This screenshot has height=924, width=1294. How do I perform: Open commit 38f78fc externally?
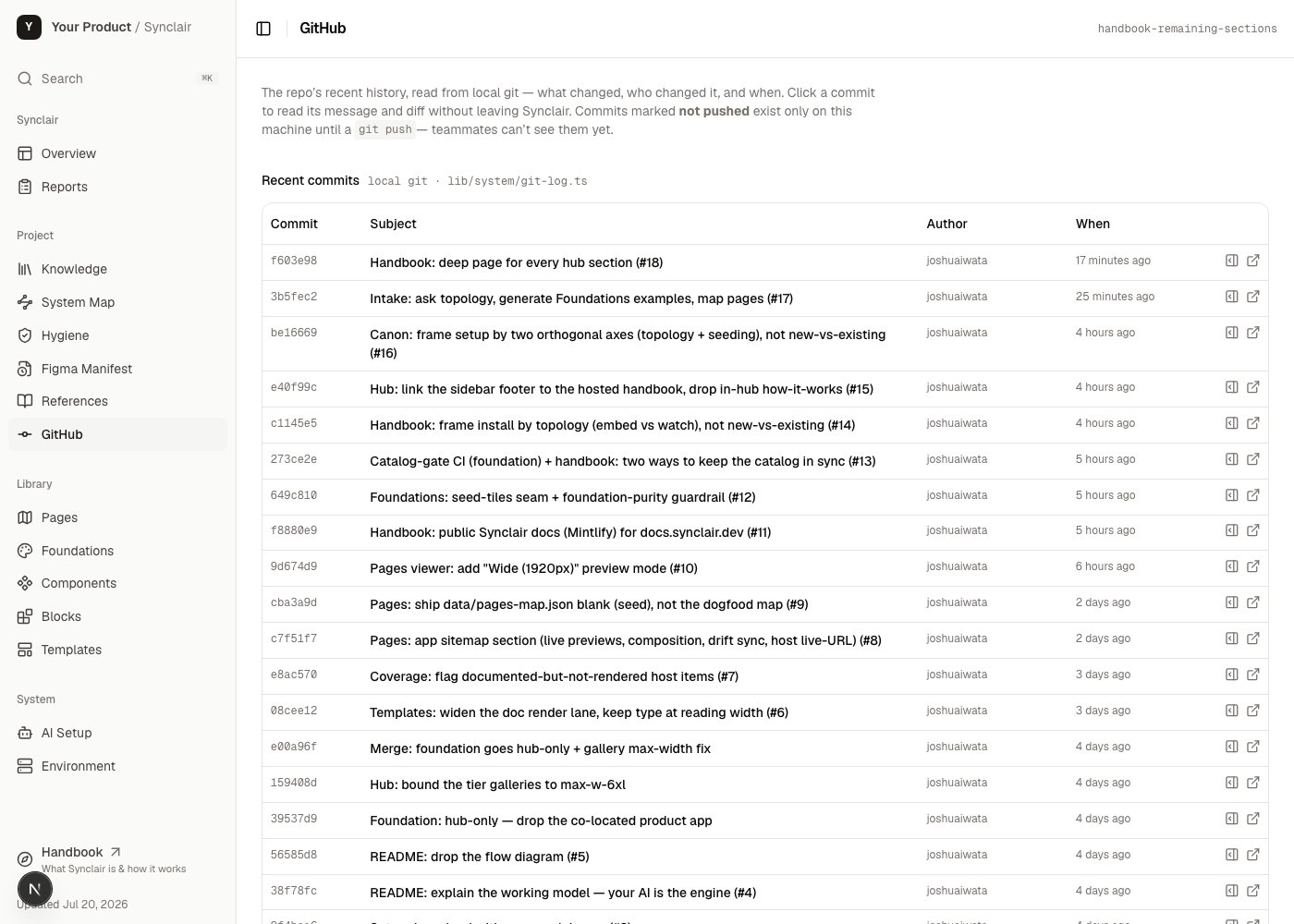[x=1253, y=891]
